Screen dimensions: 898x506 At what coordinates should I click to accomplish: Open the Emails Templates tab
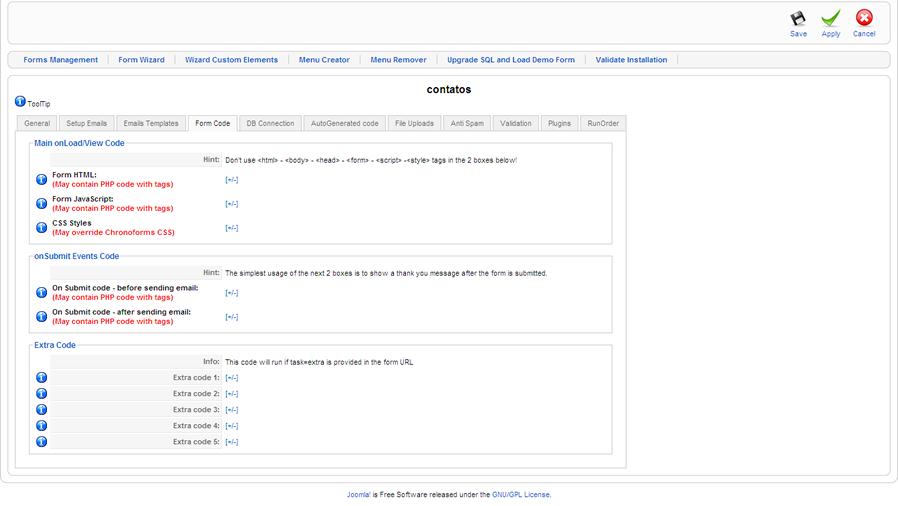(151, 123)
